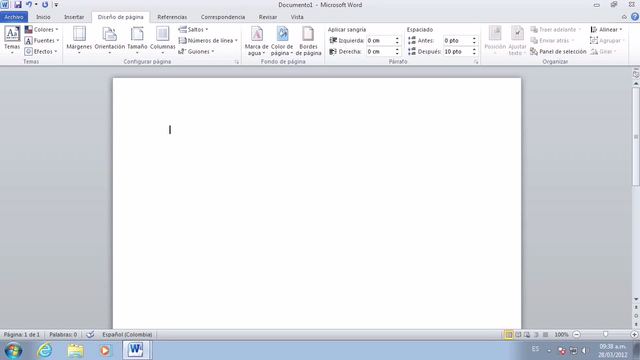Click the Español (Colombia) language indicator
Screen dimensions: 640x360
point(127,334)
